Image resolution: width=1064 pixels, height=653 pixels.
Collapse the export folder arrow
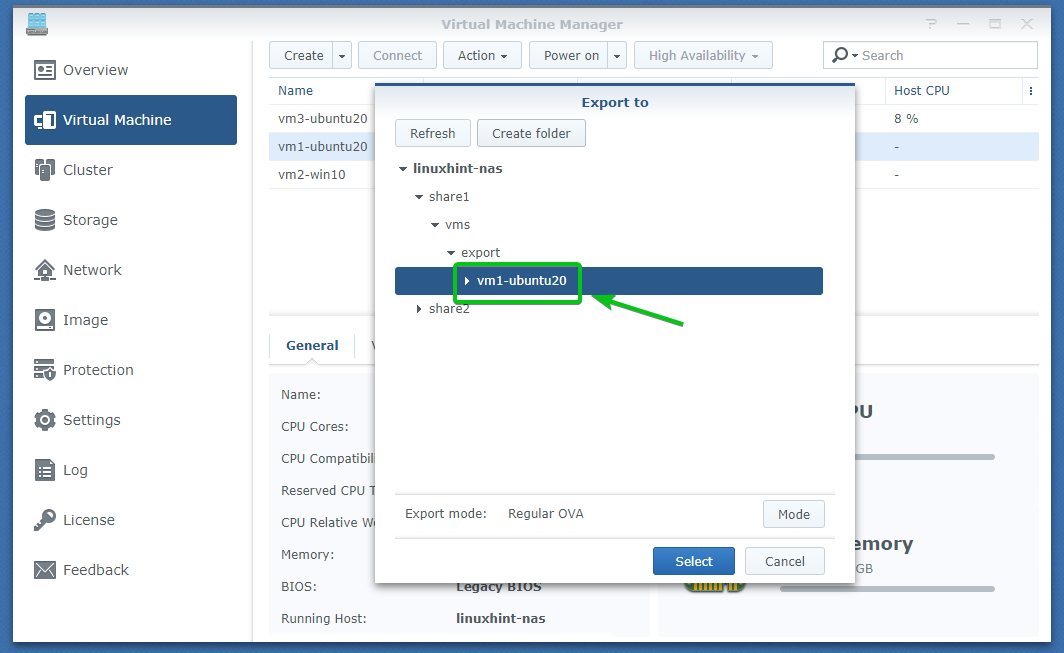451,253
